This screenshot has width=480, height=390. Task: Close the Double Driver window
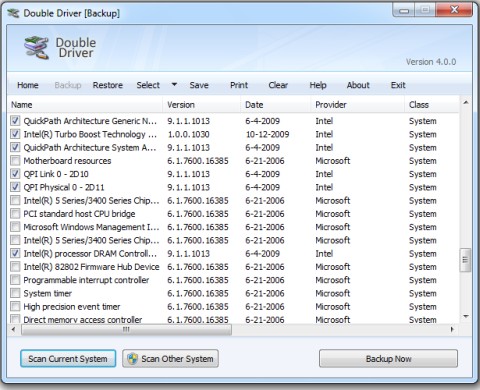click(x=454, y=10)
